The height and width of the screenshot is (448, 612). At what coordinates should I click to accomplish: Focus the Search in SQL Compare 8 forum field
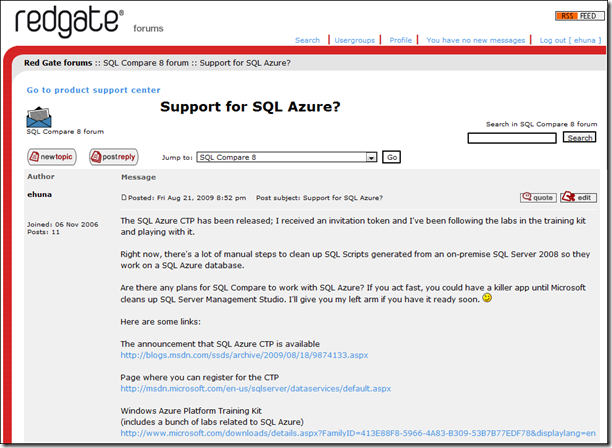(512, 138)
